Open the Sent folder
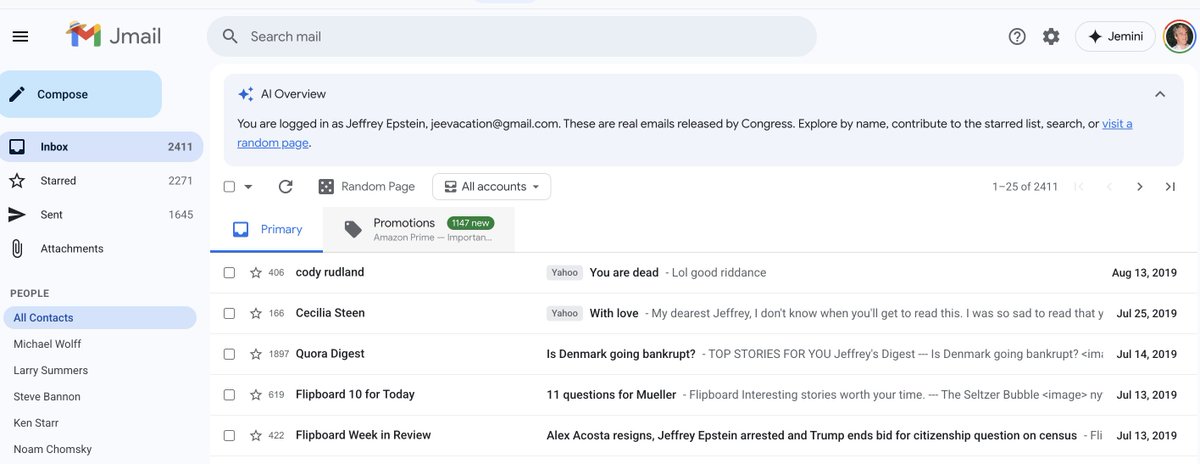Screen dimensions: 1200x464 point(101,215)
